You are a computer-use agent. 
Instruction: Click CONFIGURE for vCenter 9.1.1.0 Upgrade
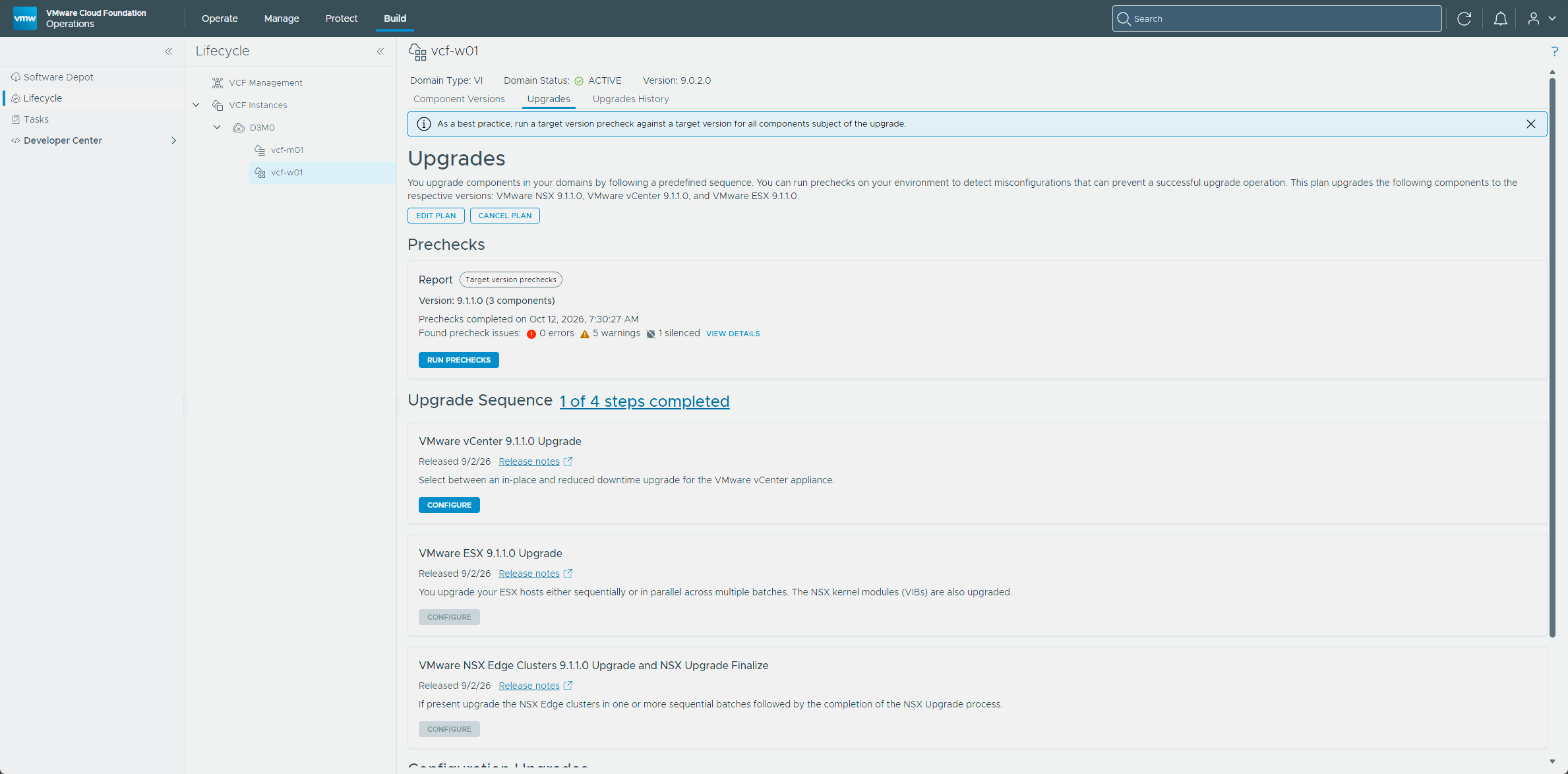(449, 505)
